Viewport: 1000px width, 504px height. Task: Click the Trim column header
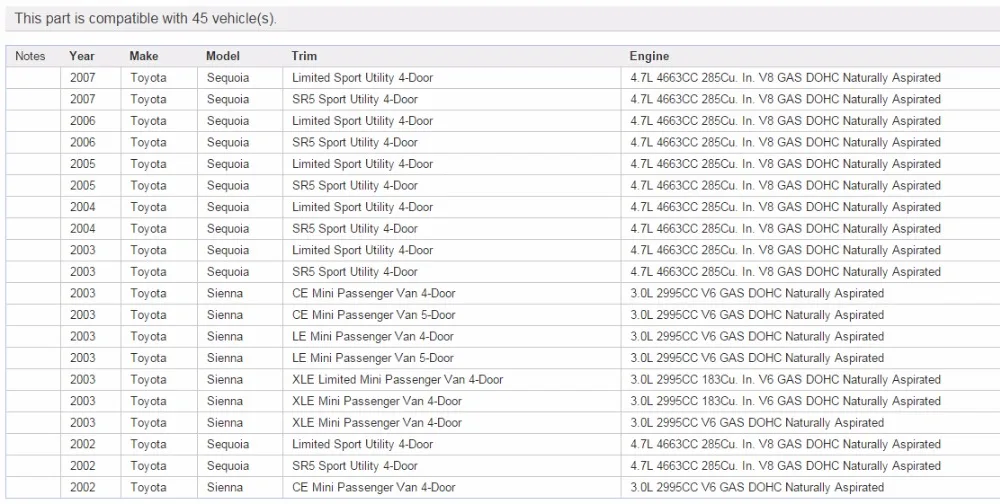coord(304,56)
